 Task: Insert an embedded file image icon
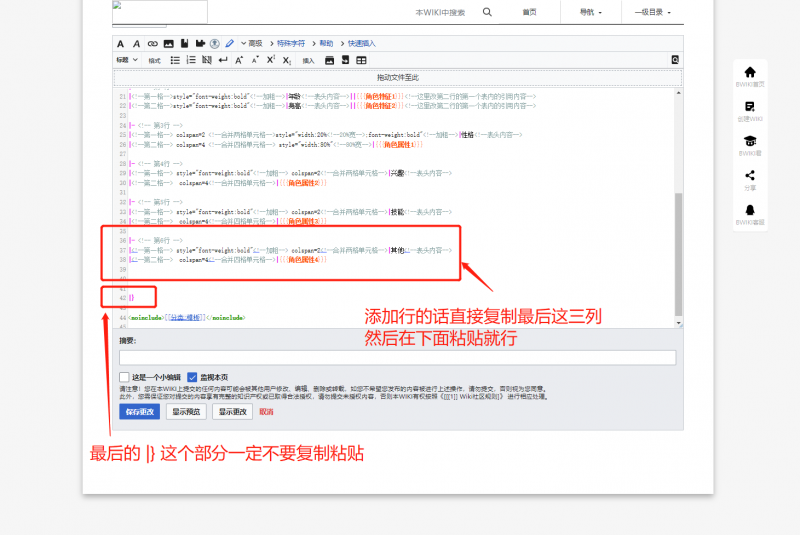pyautogui.click(x=168, y=44)
